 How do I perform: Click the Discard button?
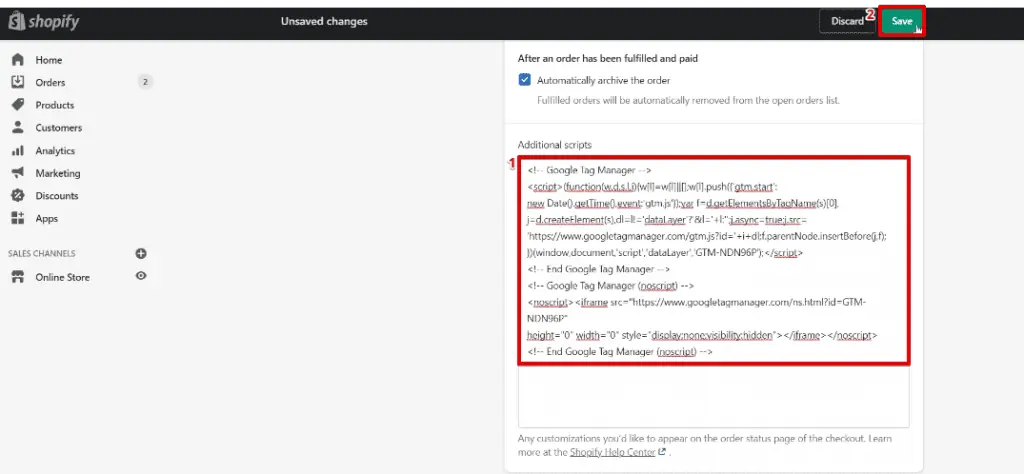click(847, 21)
